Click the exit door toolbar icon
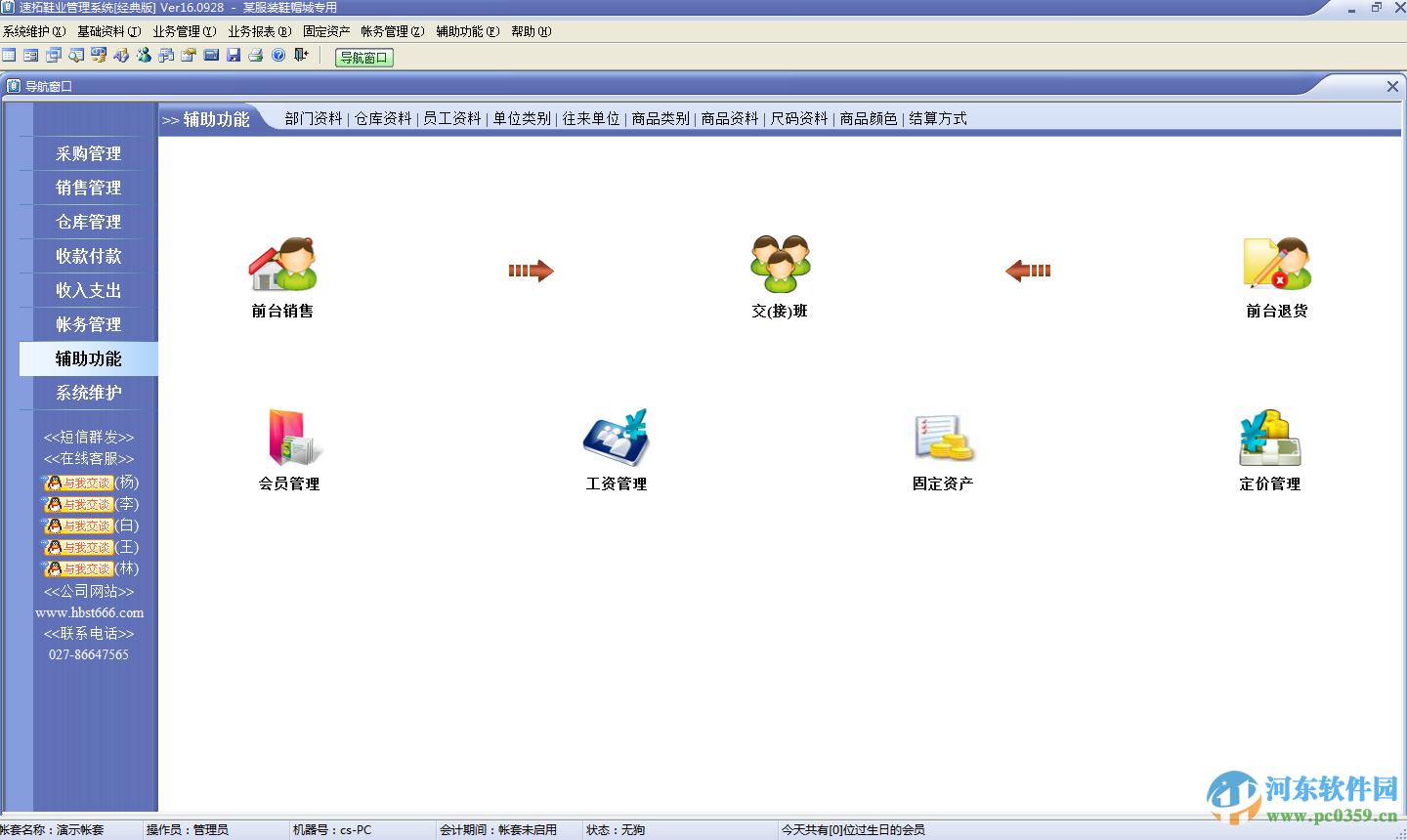1407x840 pixels. [301, 56]
